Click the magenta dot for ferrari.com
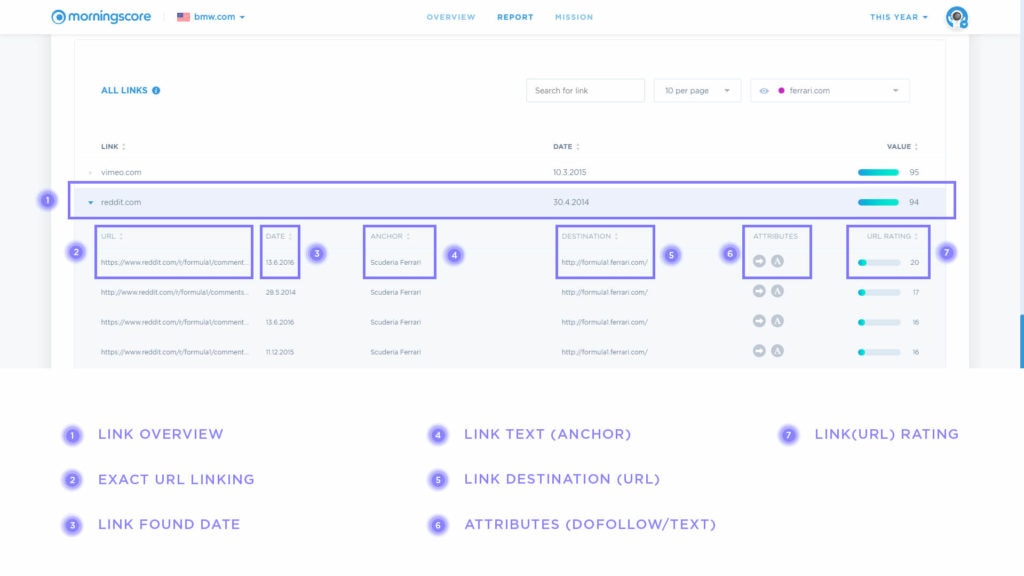The width and height of the screenshot is (1024, 576). pyautogui.click(x=781, y=91)
